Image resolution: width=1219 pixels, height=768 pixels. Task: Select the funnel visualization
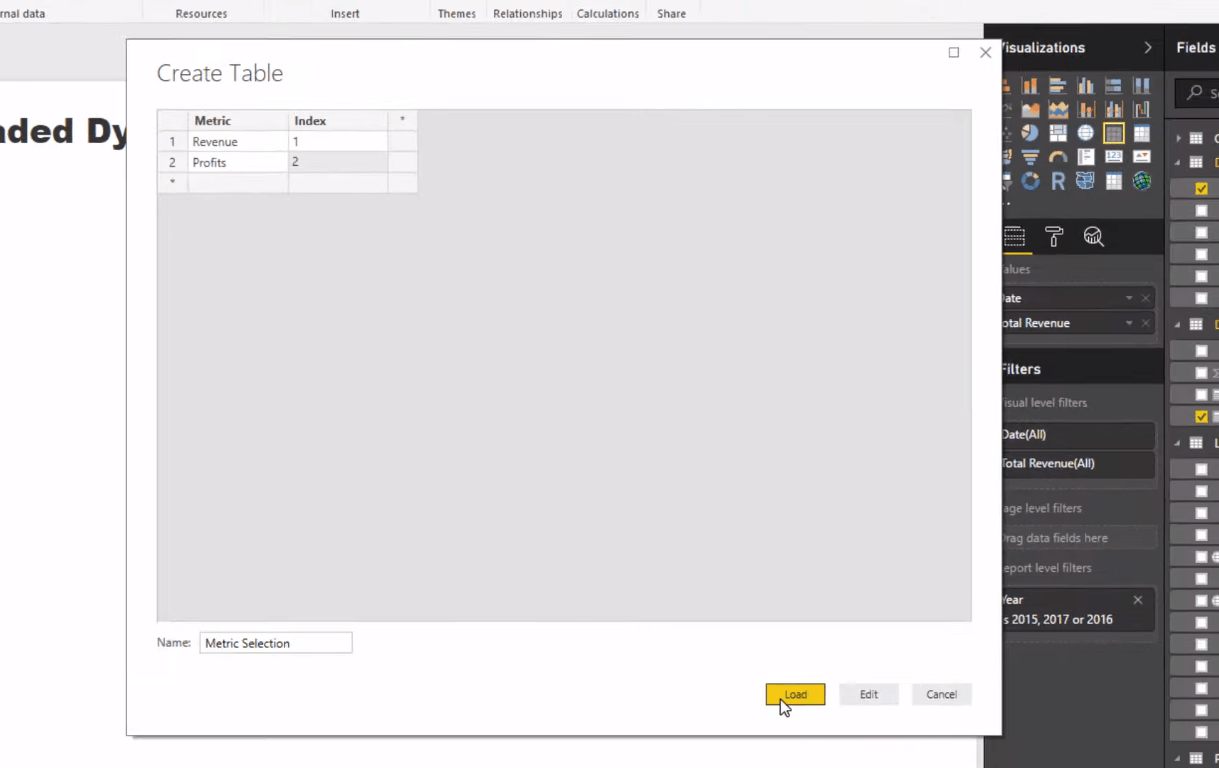click(1030, 156)
